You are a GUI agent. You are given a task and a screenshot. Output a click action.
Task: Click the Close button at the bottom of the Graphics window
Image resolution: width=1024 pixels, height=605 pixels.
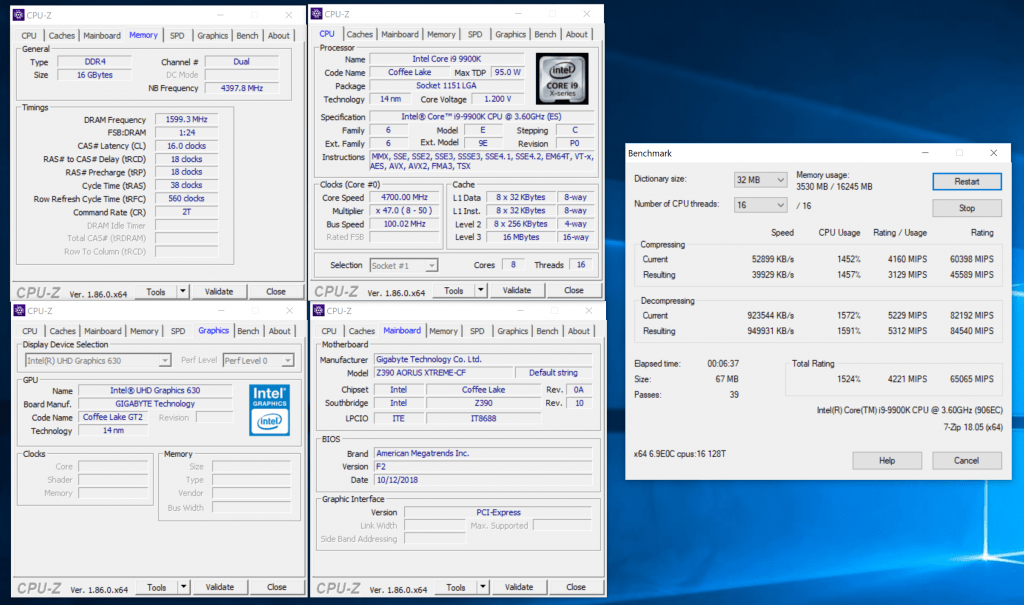276,587
